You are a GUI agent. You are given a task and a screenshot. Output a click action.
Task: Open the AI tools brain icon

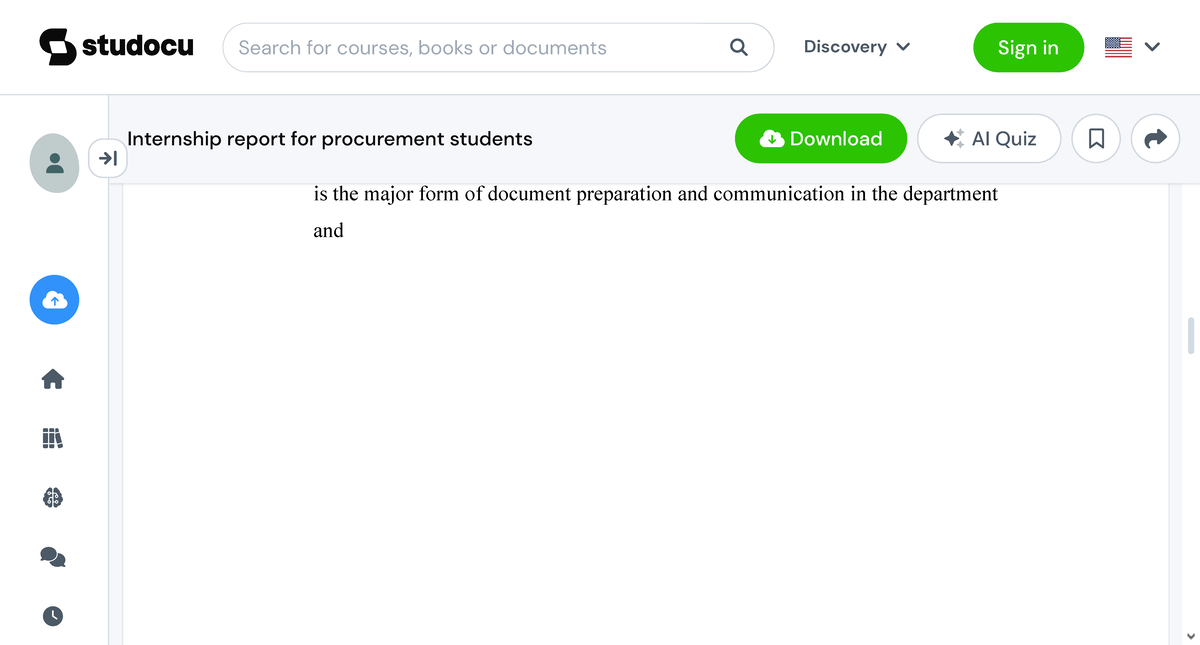click(53, 497)
